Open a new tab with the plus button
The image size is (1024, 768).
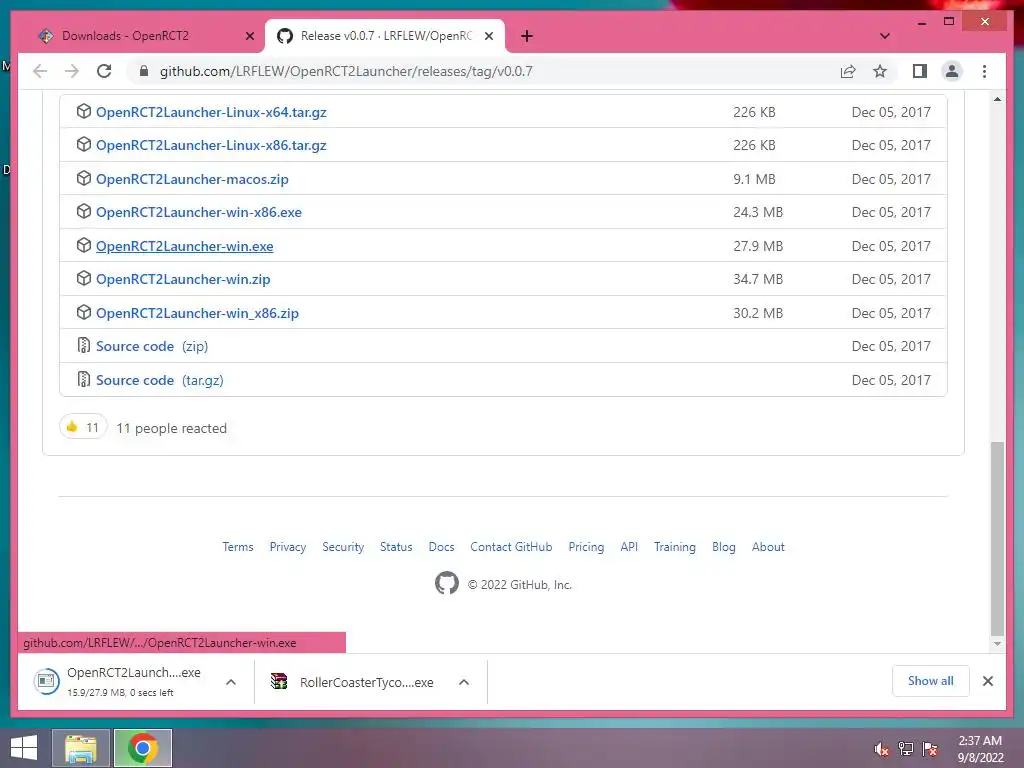[x=527, y=36]
